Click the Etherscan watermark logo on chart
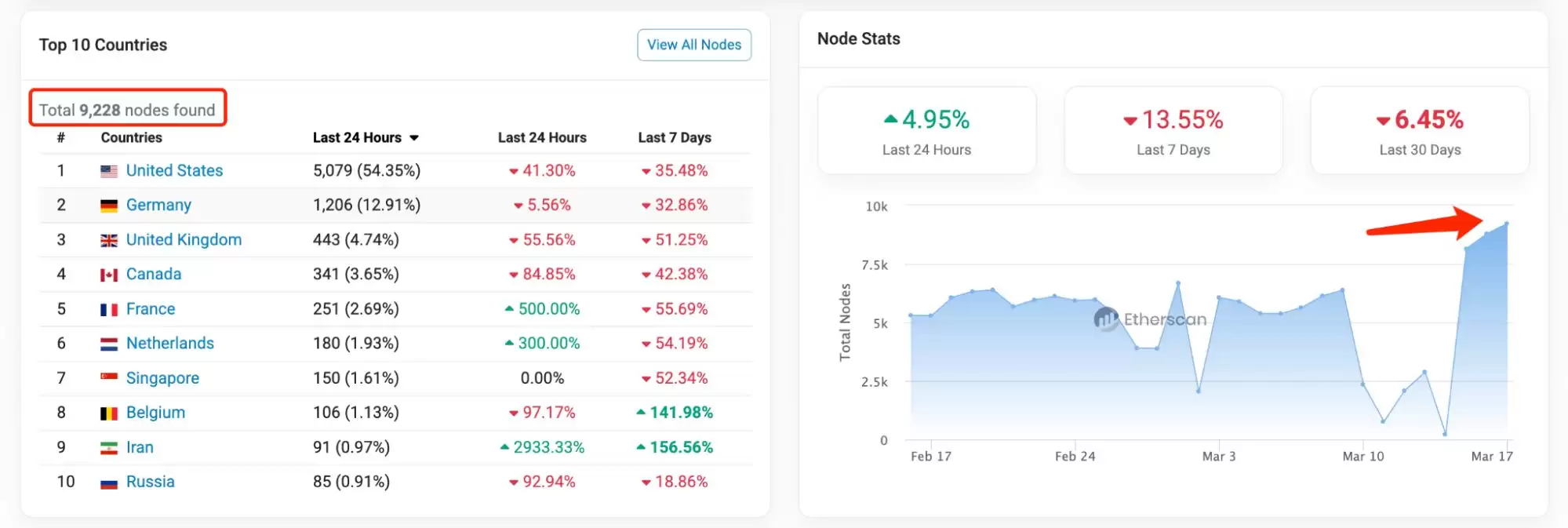Screen dimensions: 1568x528 (1107, 319)
